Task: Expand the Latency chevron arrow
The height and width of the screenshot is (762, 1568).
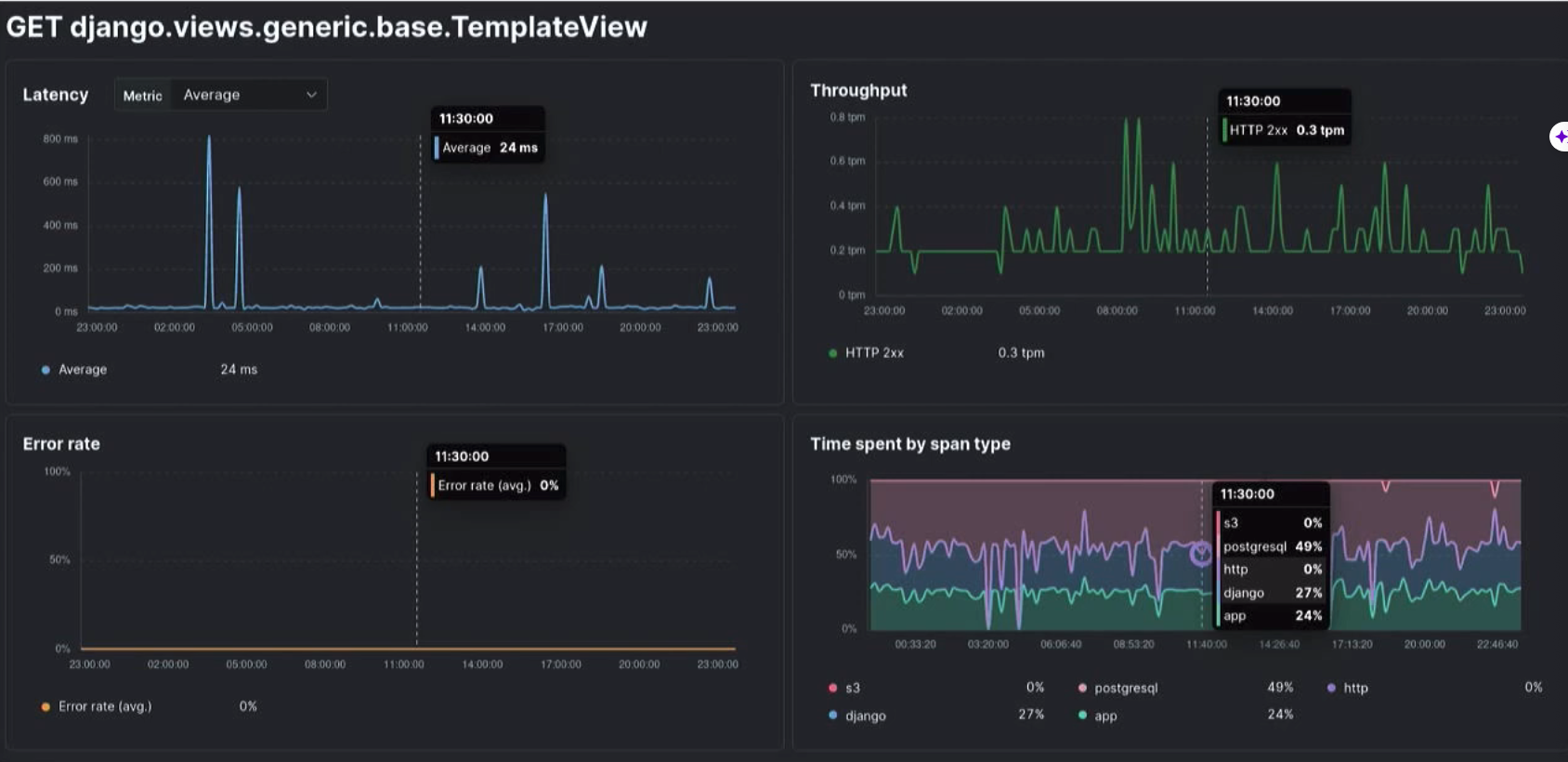Action: [311, 95]
